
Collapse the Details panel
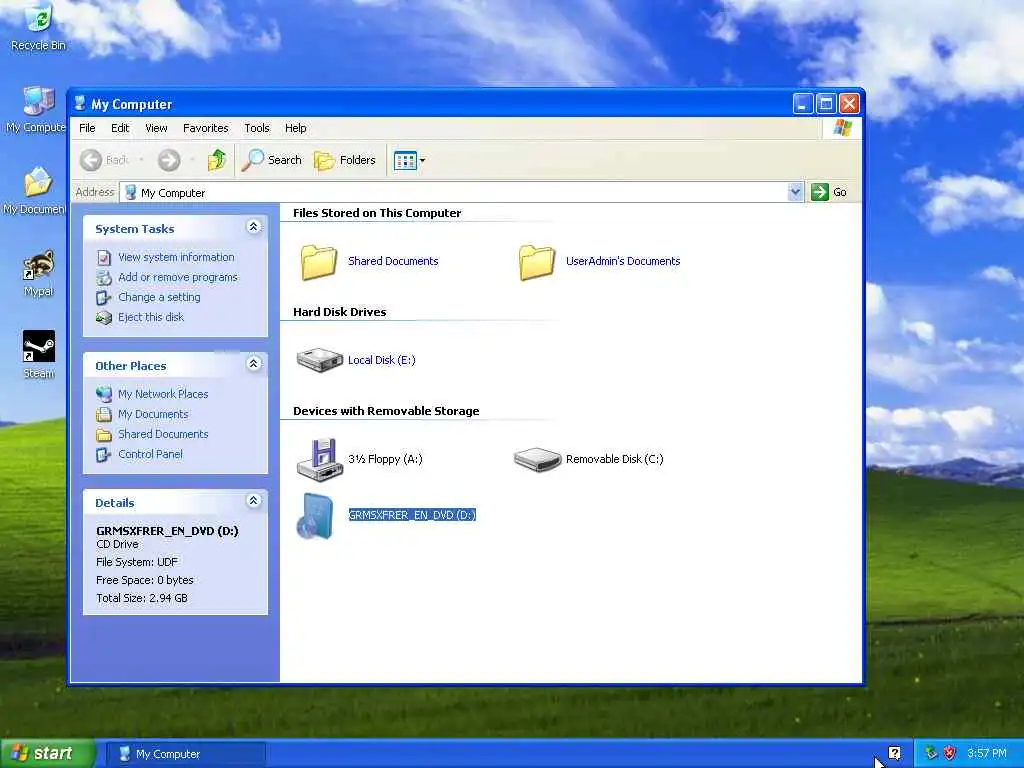(x=253, y=501)
